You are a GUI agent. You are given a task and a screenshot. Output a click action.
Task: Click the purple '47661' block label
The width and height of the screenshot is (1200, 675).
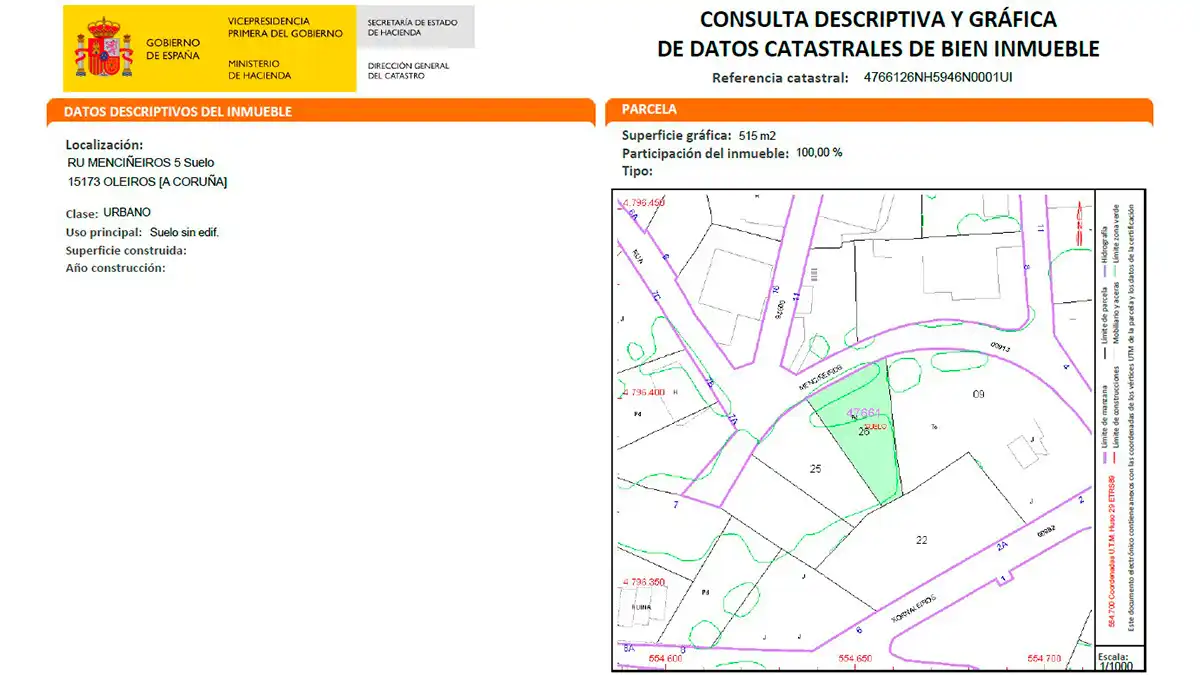[863, 412]
